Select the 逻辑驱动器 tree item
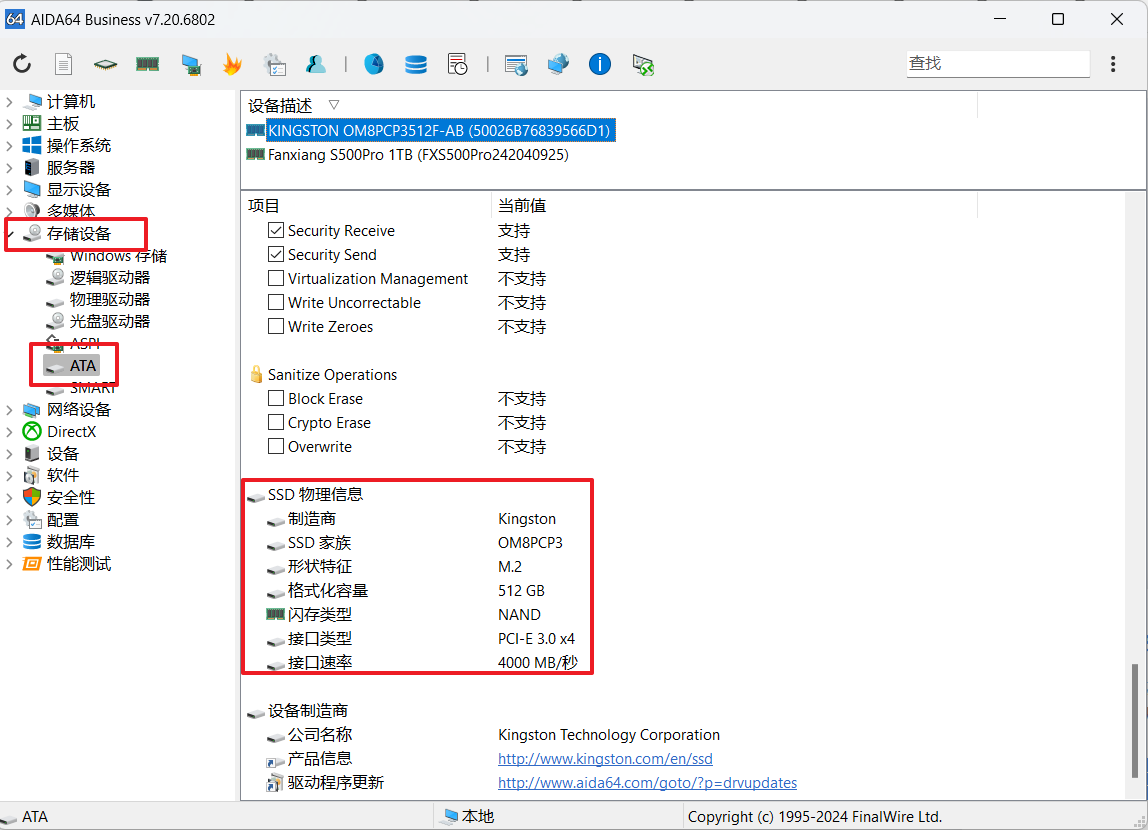This screenshot has width=1148, height=830. coord(109,277)
